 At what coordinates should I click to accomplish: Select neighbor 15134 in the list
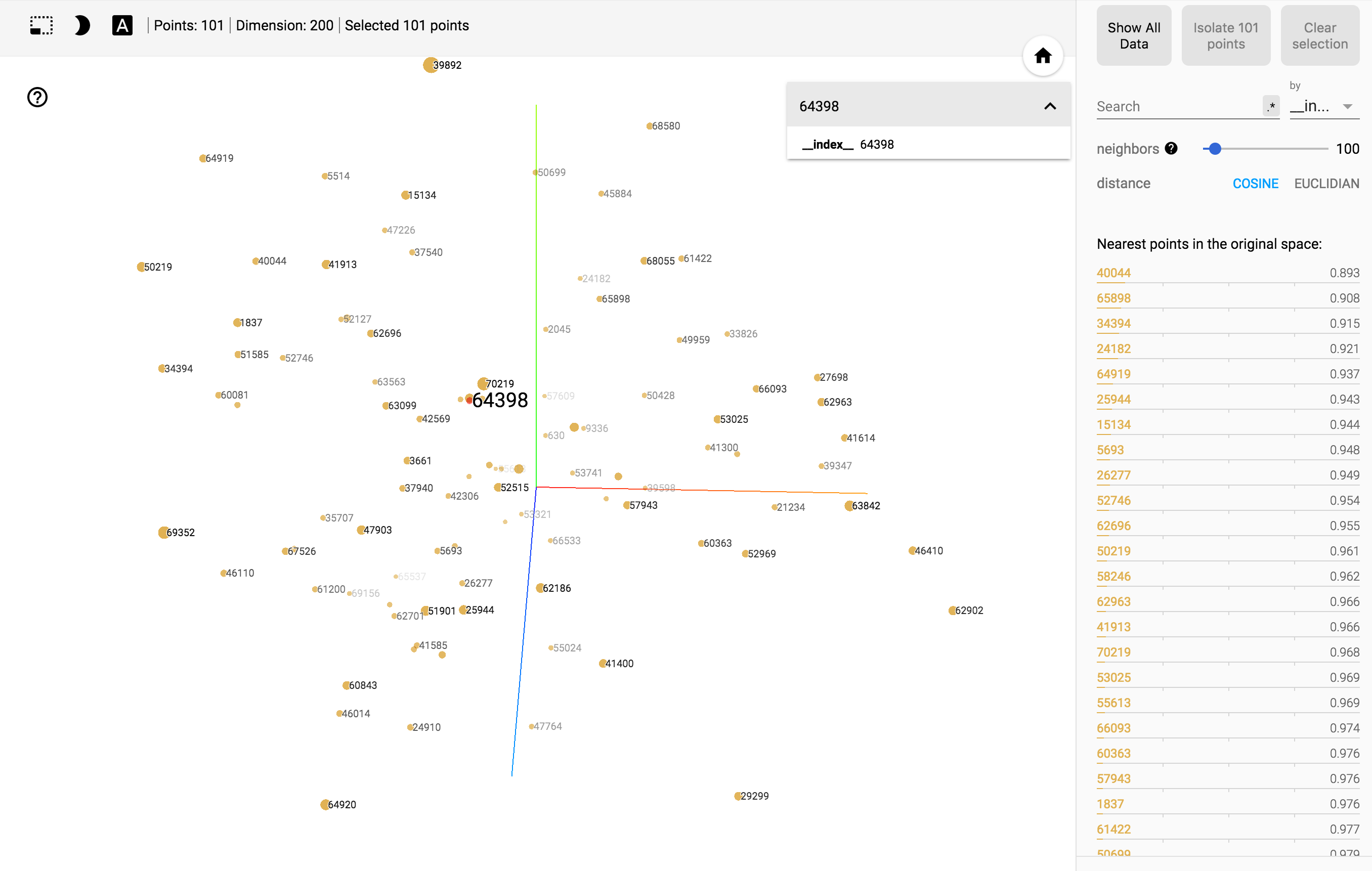1228,424
